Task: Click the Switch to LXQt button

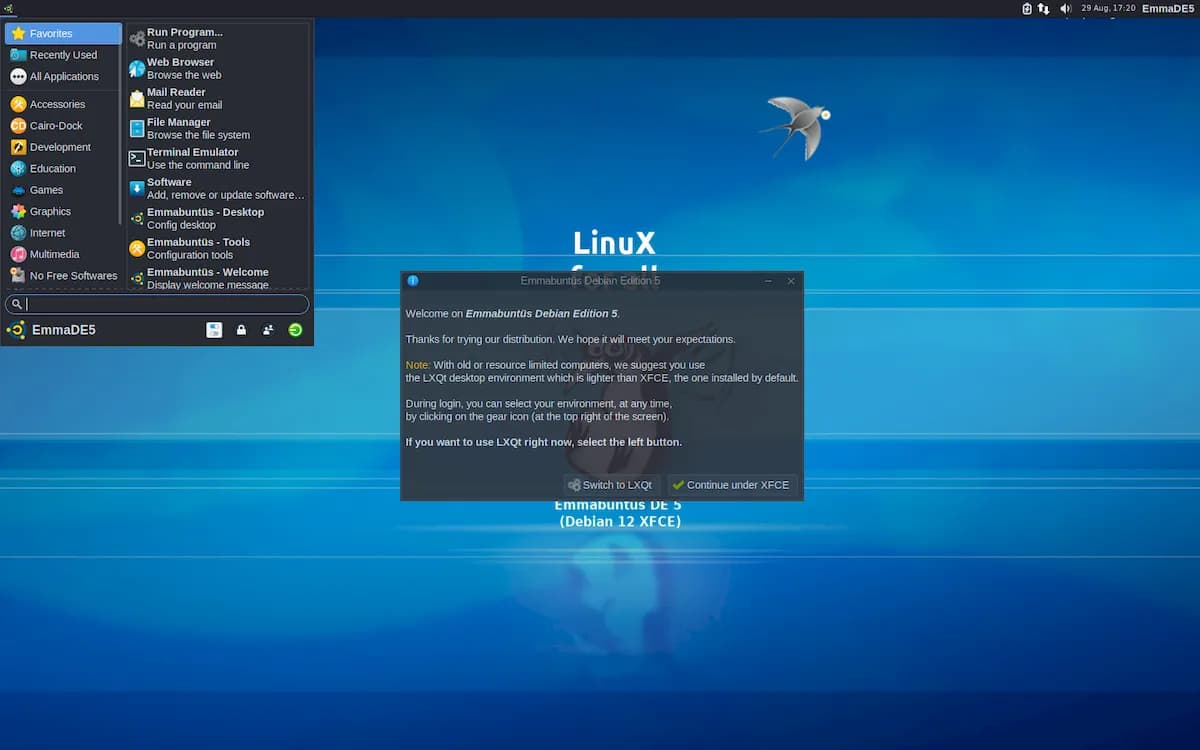Action: 610,485
